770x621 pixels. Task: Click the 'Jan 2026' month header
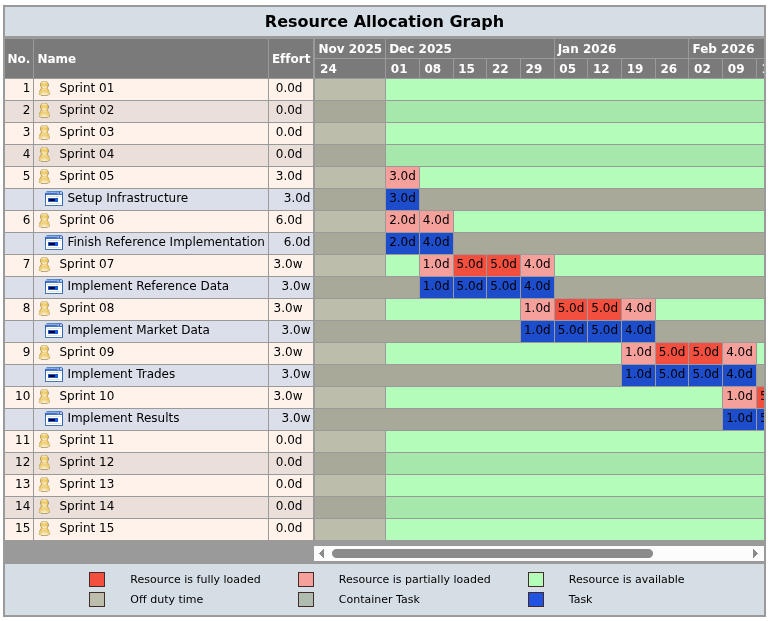click(x=622, y=49)
